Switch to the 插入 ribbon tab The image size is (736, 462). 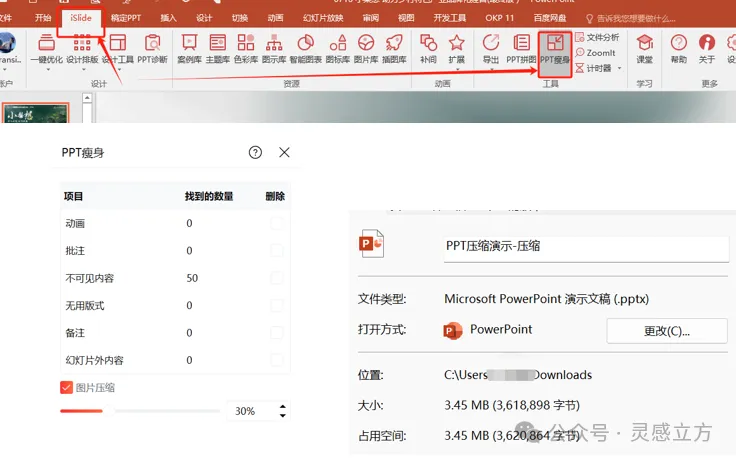tap(169, 18)
